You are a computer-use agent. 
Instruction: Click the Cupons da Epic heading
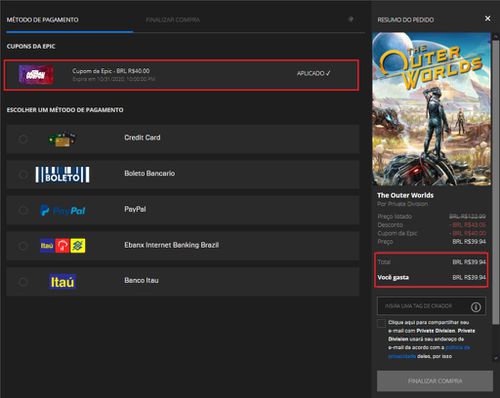click(31, 46)
